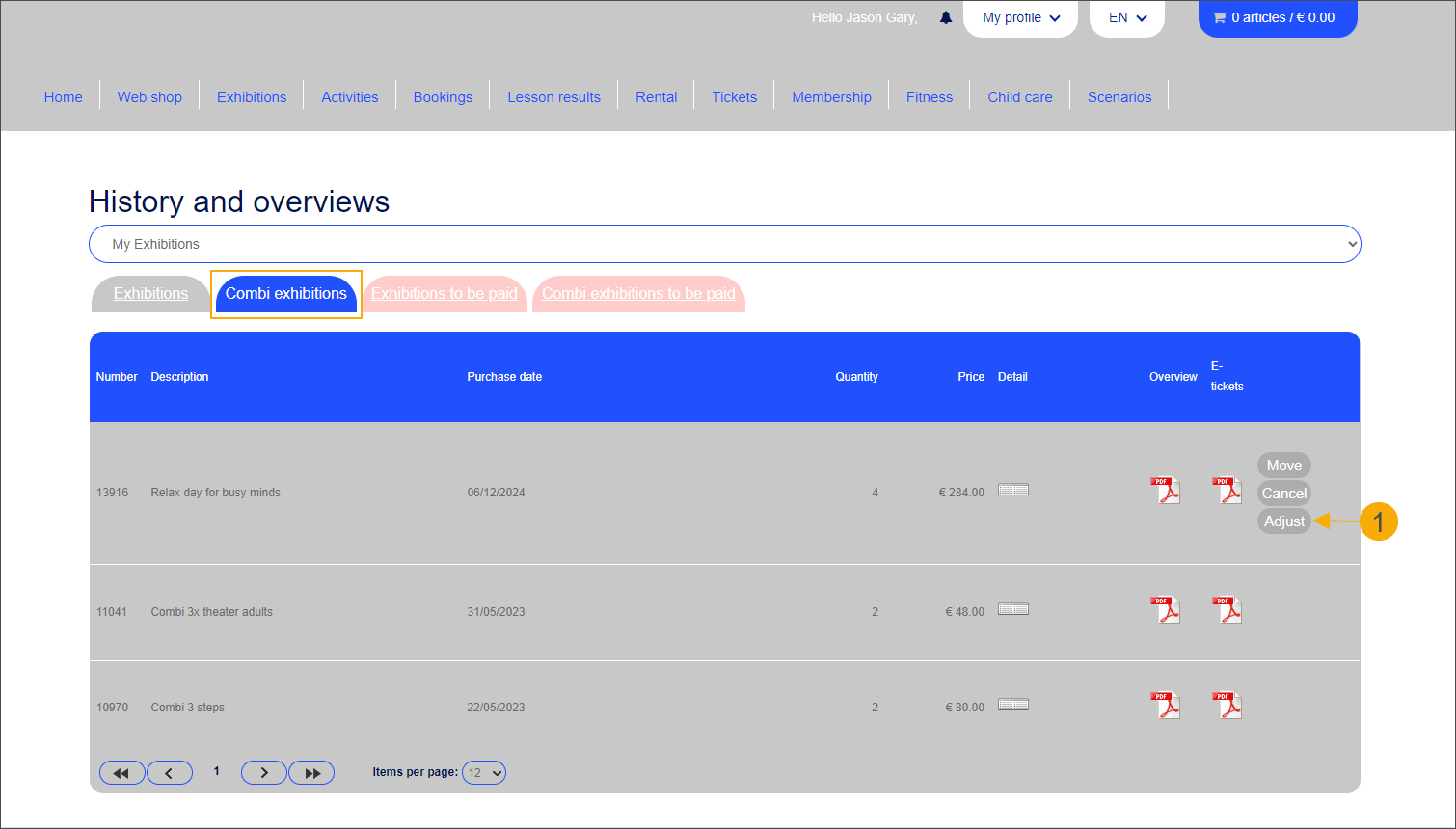Expand the My profile dropdown
This screenshot has width=1456, height=829.
1020,18
